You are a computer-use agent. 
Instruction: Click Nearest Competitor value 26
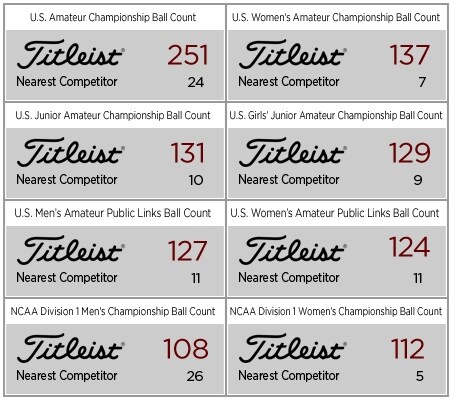[195, 376]
